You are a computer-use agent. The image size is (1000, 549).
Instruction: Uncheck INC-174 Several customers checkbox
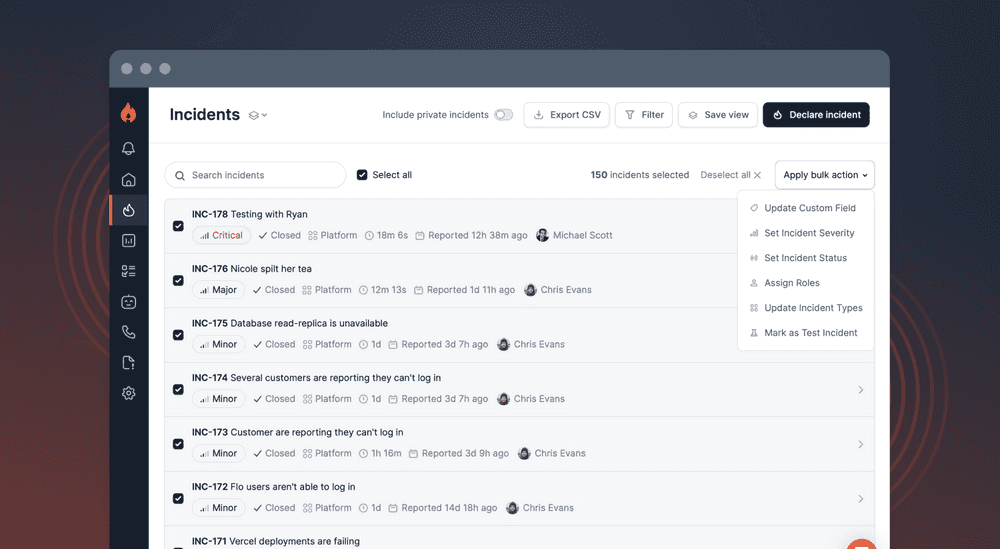click(178, 390)
